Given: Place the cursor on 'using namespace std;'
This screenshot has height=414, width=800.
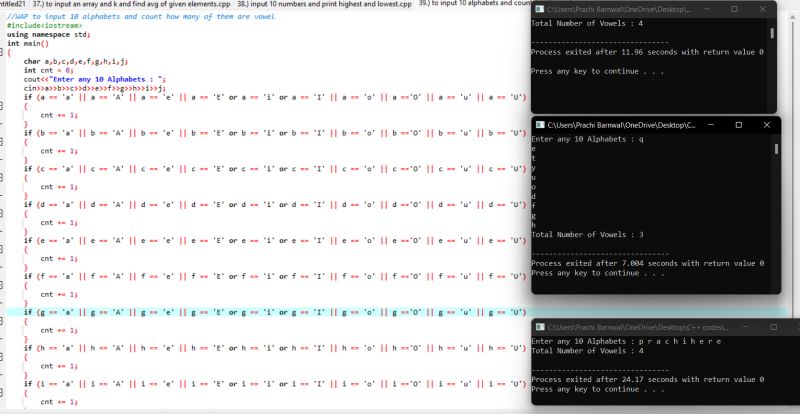Looking at the screenshot, I should click(x=48, y=34).
